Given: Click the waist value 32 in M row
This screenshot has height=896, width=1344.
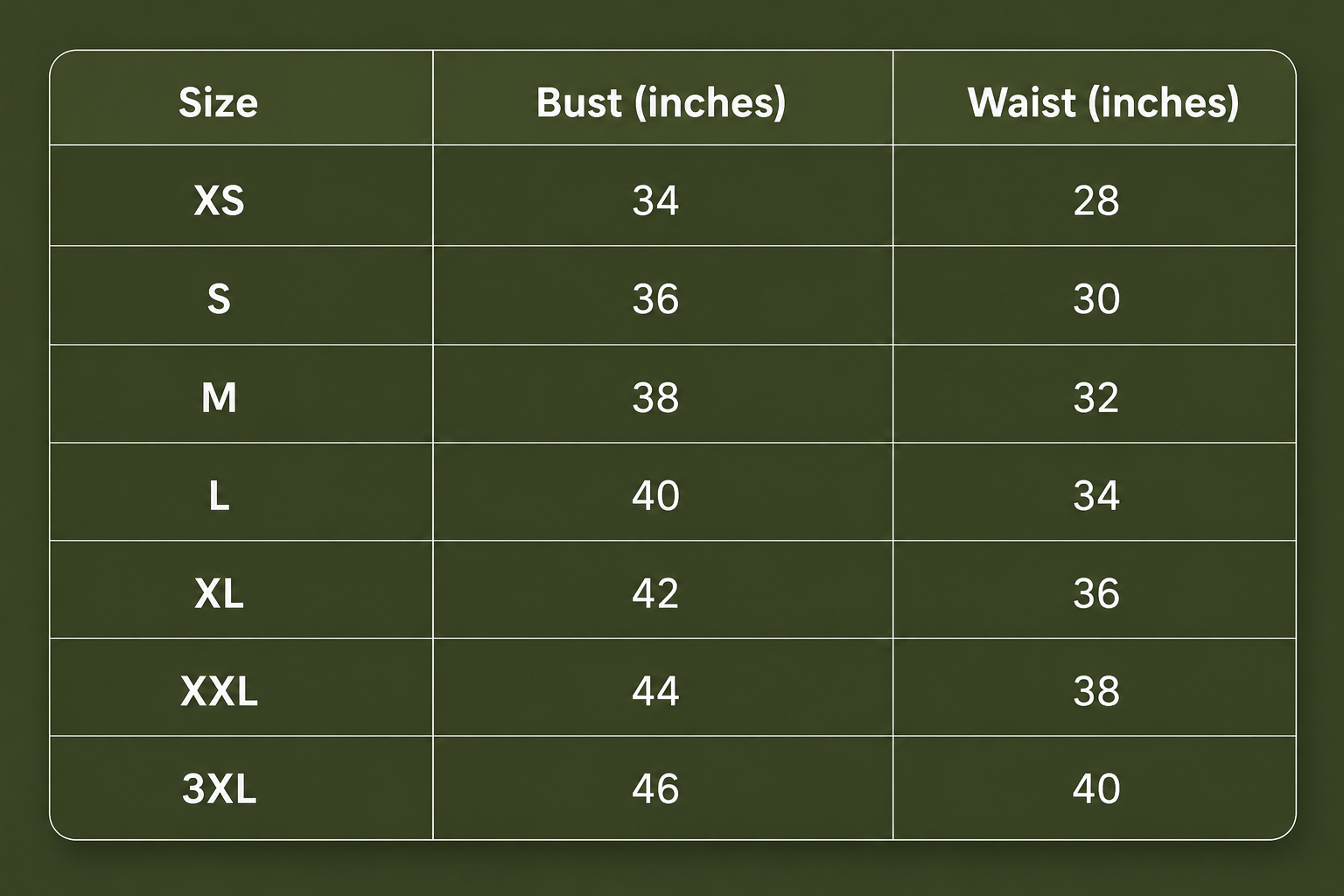Looking at the screenshot, I should tap(1096, 398).
